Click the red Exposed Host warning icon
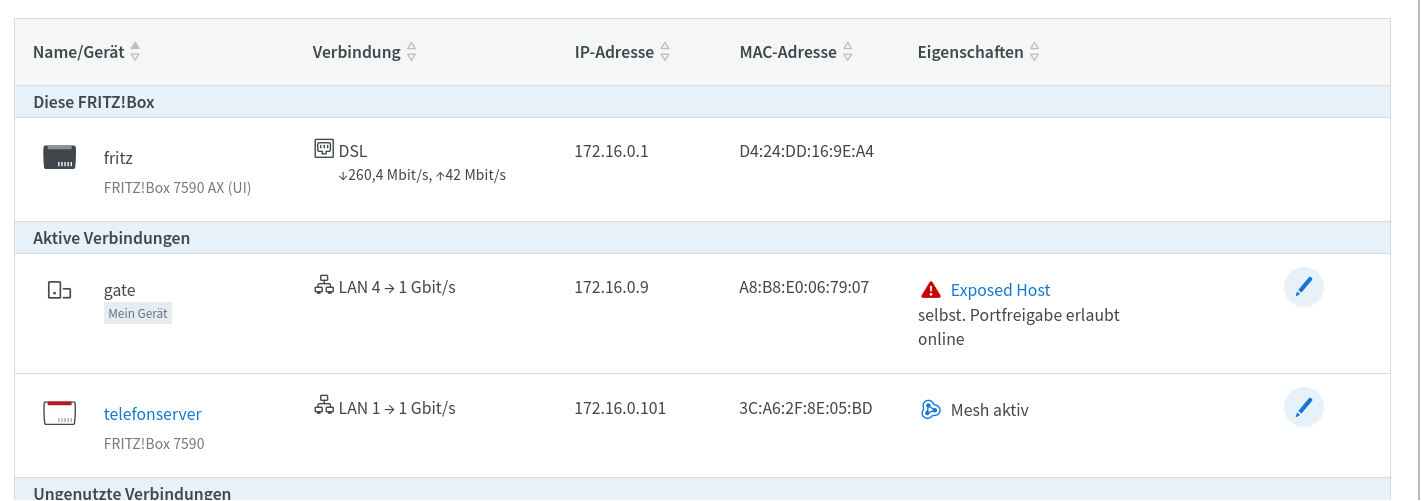 [931, 290]
